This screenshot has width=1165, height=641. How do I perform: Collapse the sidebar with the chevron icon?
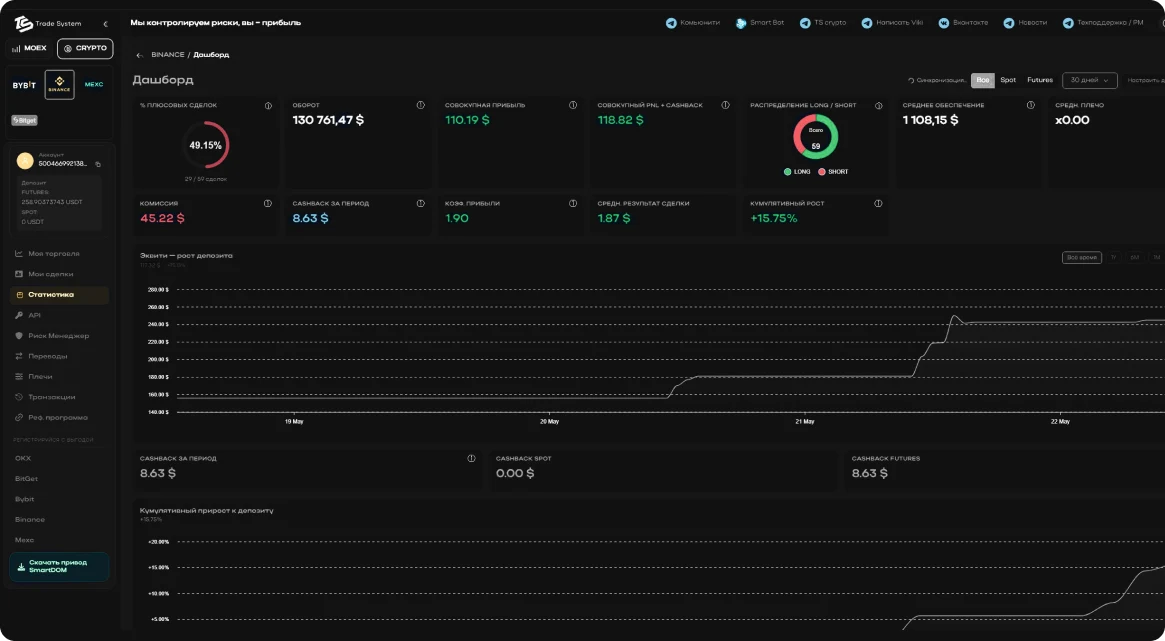point(105,25)
